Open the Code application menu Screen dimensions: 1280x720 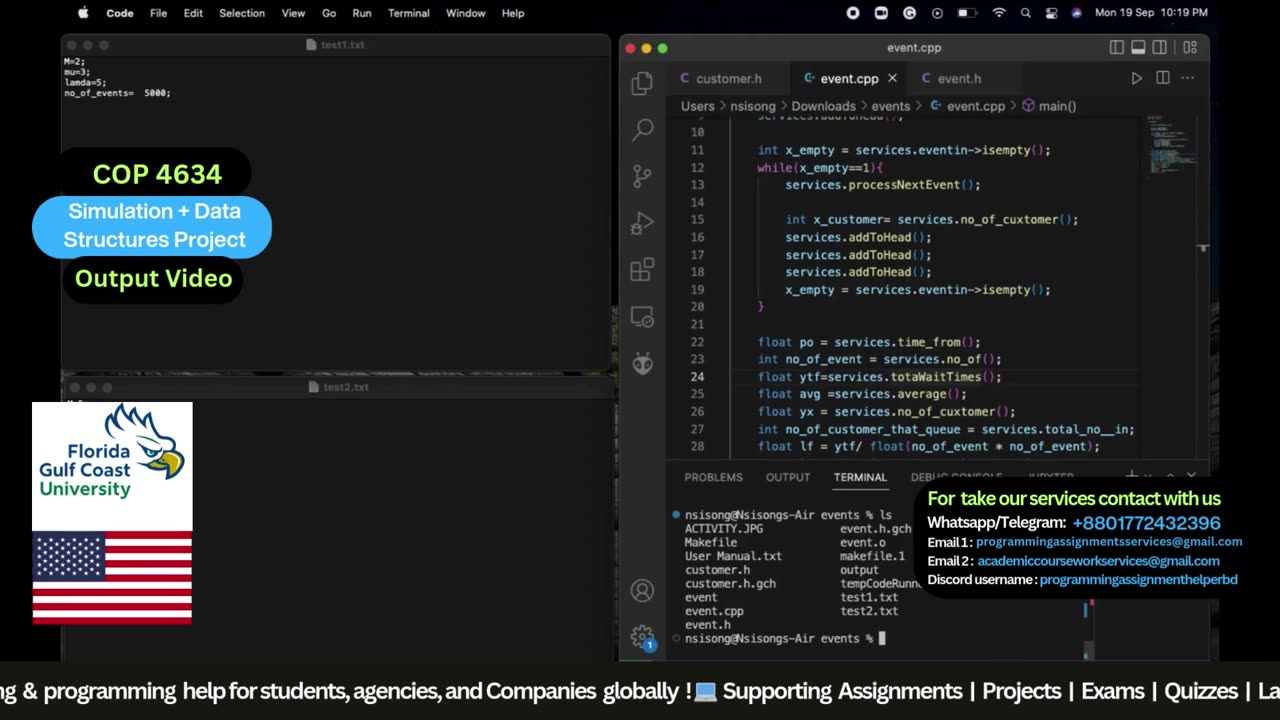tap(119, 13)
